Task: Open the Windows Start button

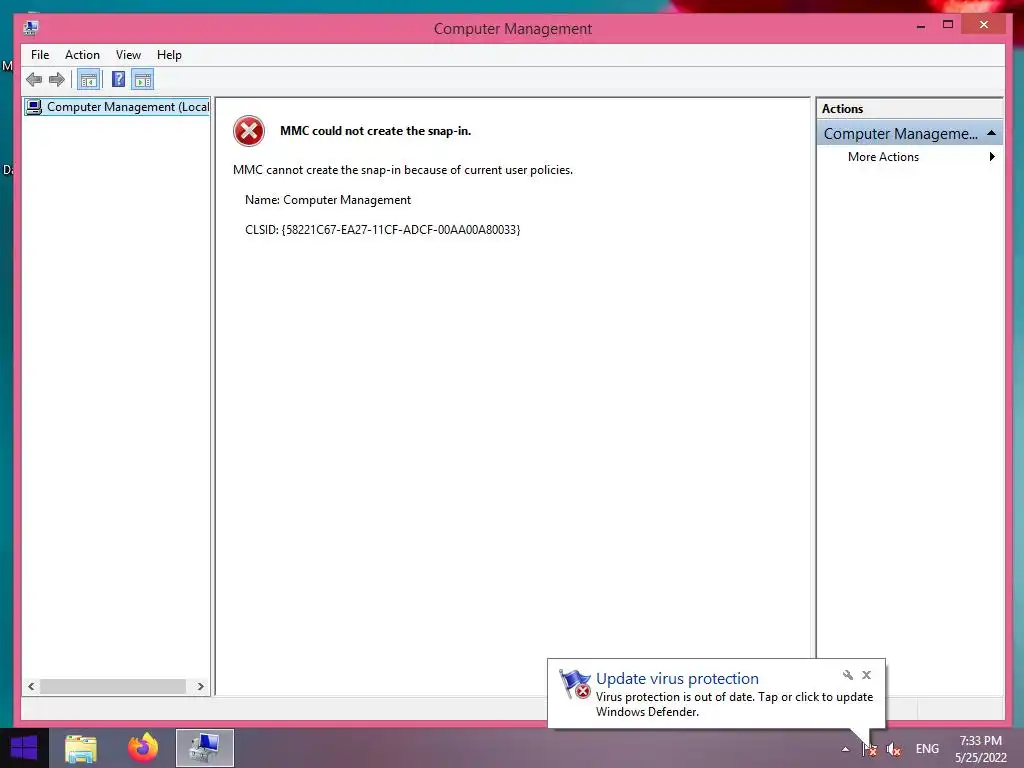Action: (24, 748)
